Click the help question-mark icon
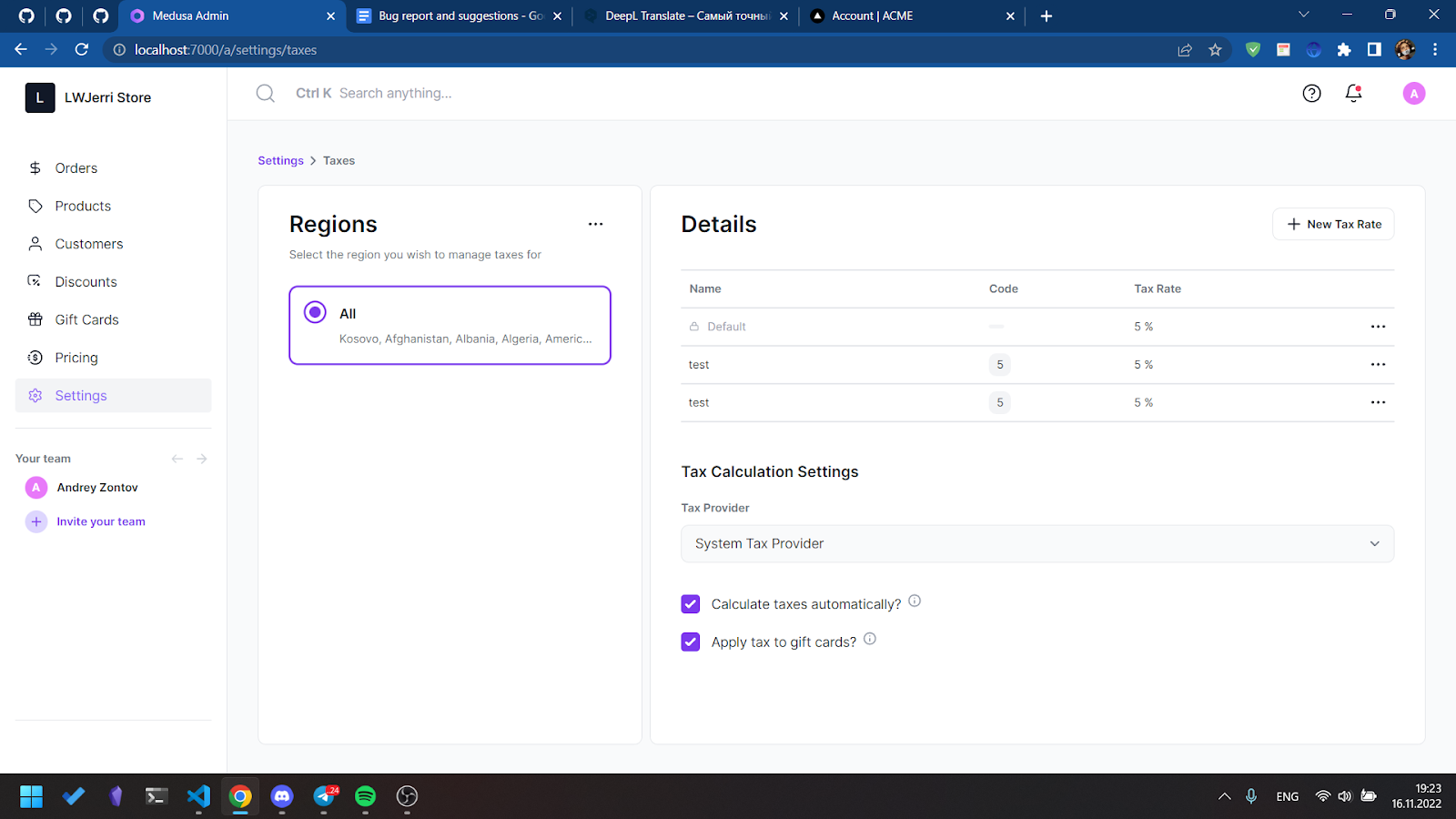Image resolution: width=1456 pixels, height=819 pixels. (x=1310, y=93)
